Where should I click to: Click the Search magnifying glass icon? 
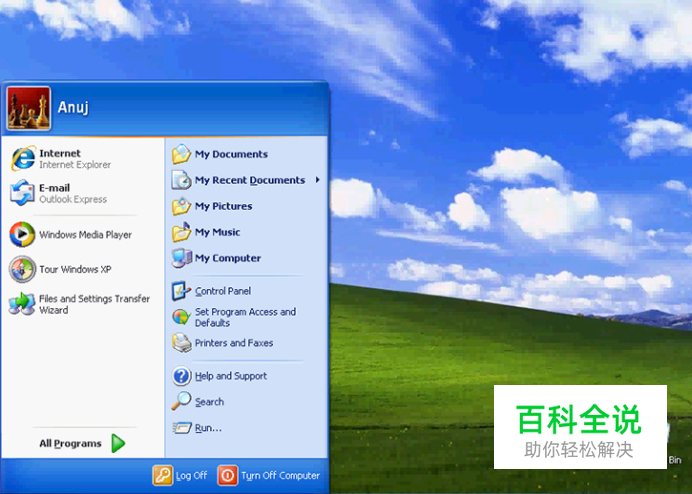[181, 401]
